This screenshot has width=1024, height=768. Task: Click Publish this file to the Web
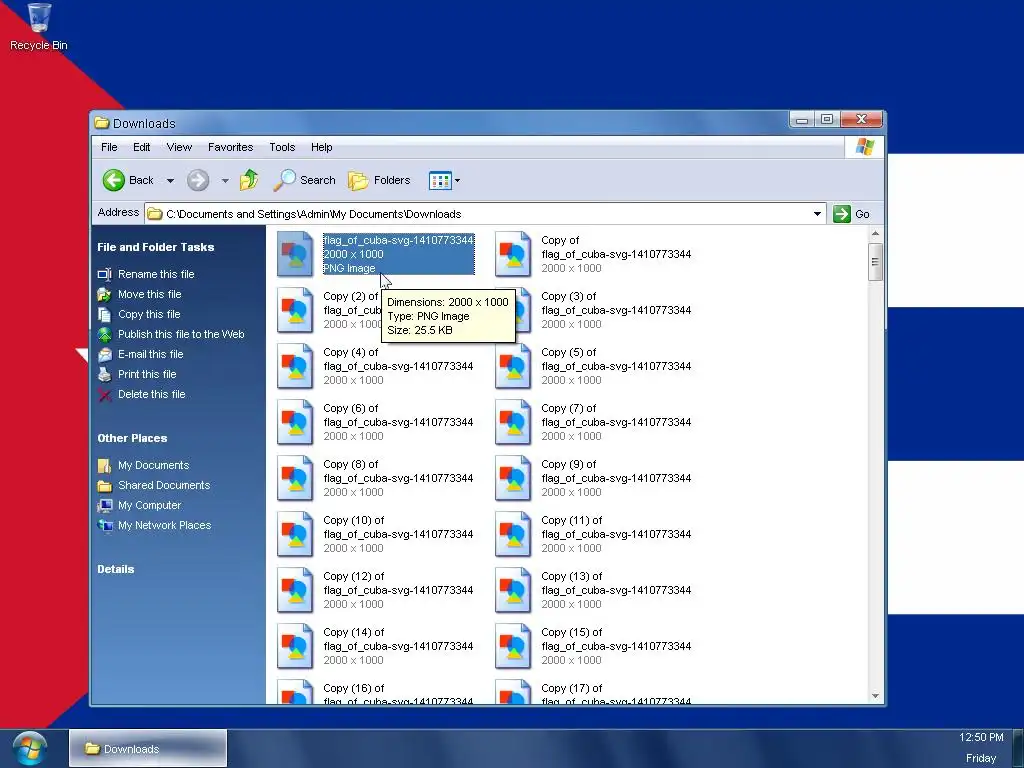(x=181, y=334)
